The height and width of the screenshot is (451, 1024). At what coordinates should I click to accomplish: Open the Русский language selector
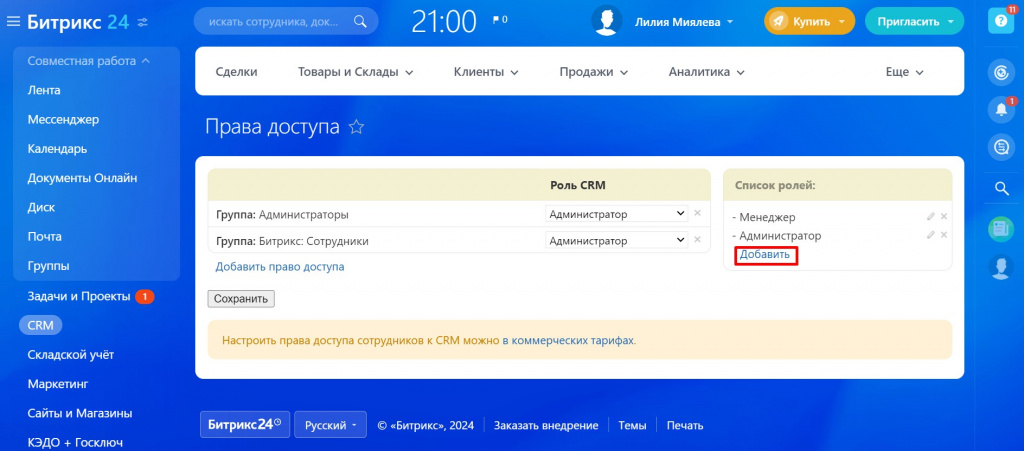330,425
